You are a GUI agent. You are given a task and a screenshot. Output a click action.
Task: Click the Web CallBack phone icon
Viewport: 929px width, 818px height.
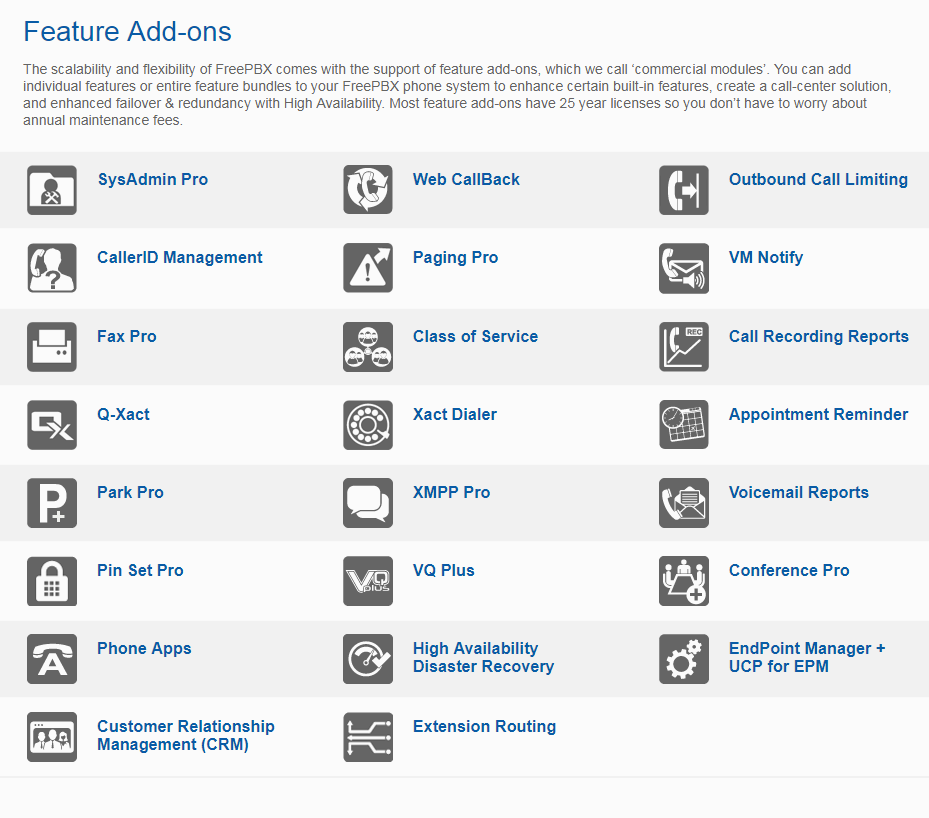point(368,190)
